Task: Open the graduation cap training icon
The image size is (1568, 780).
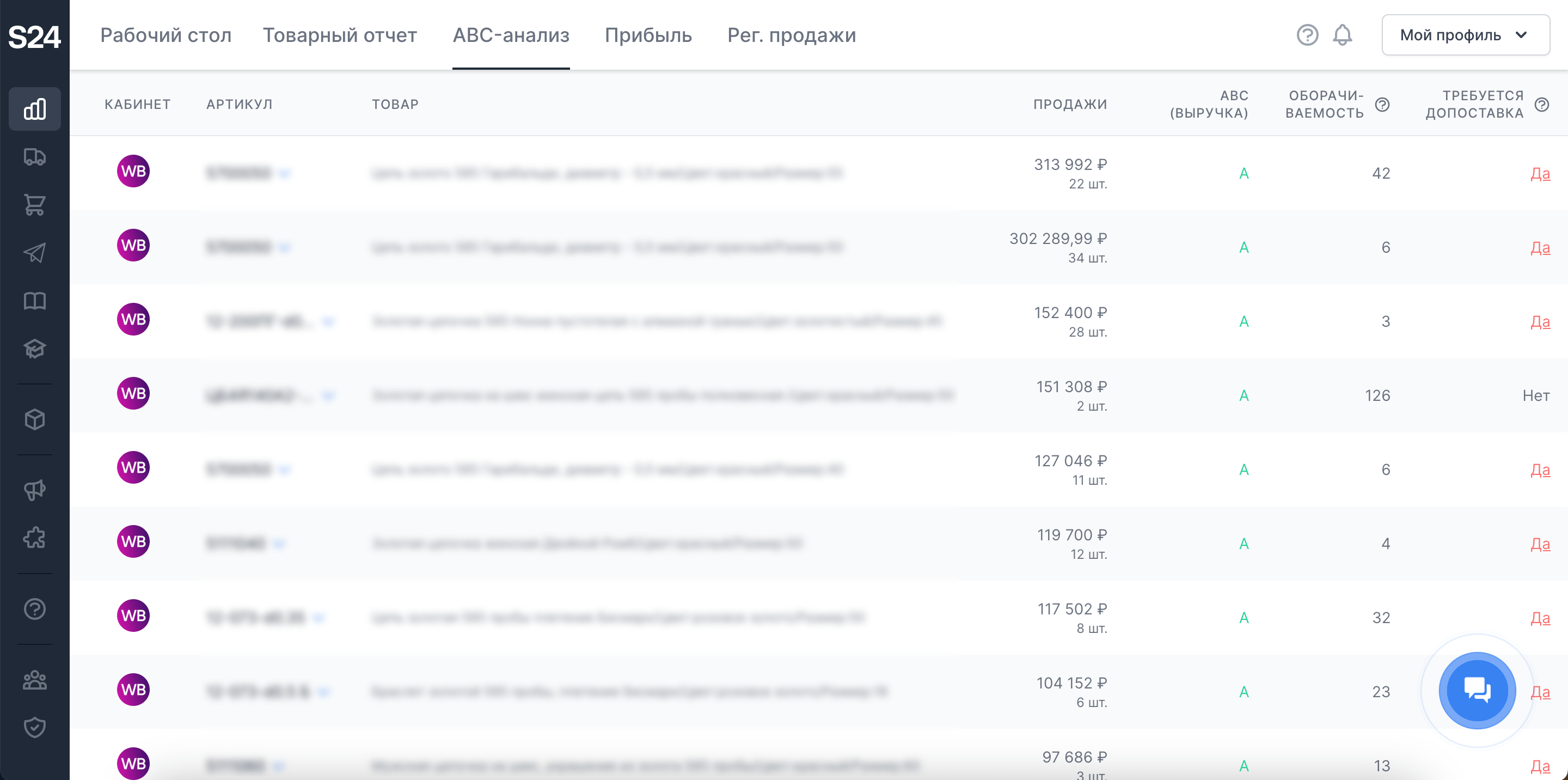Action: (35, 348)
